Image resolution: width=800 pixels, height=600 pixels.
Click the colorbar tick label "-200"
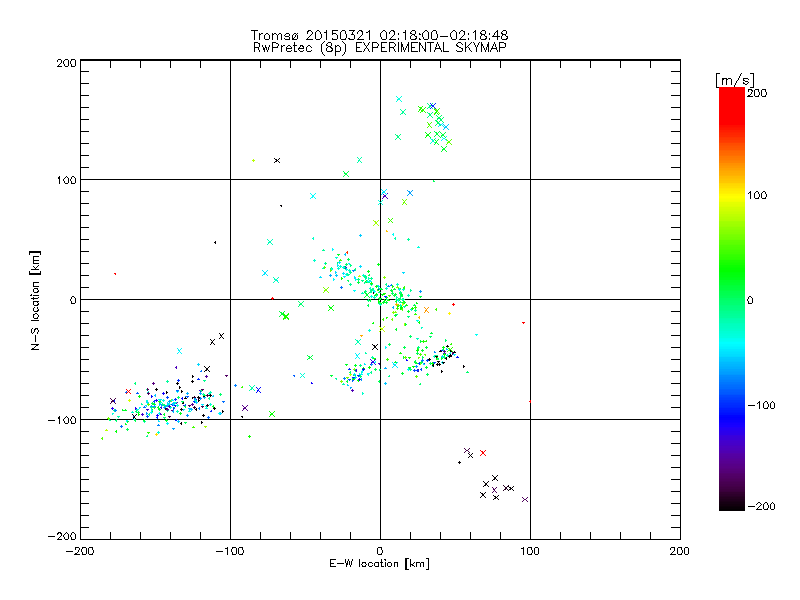[x=761, y=506]
